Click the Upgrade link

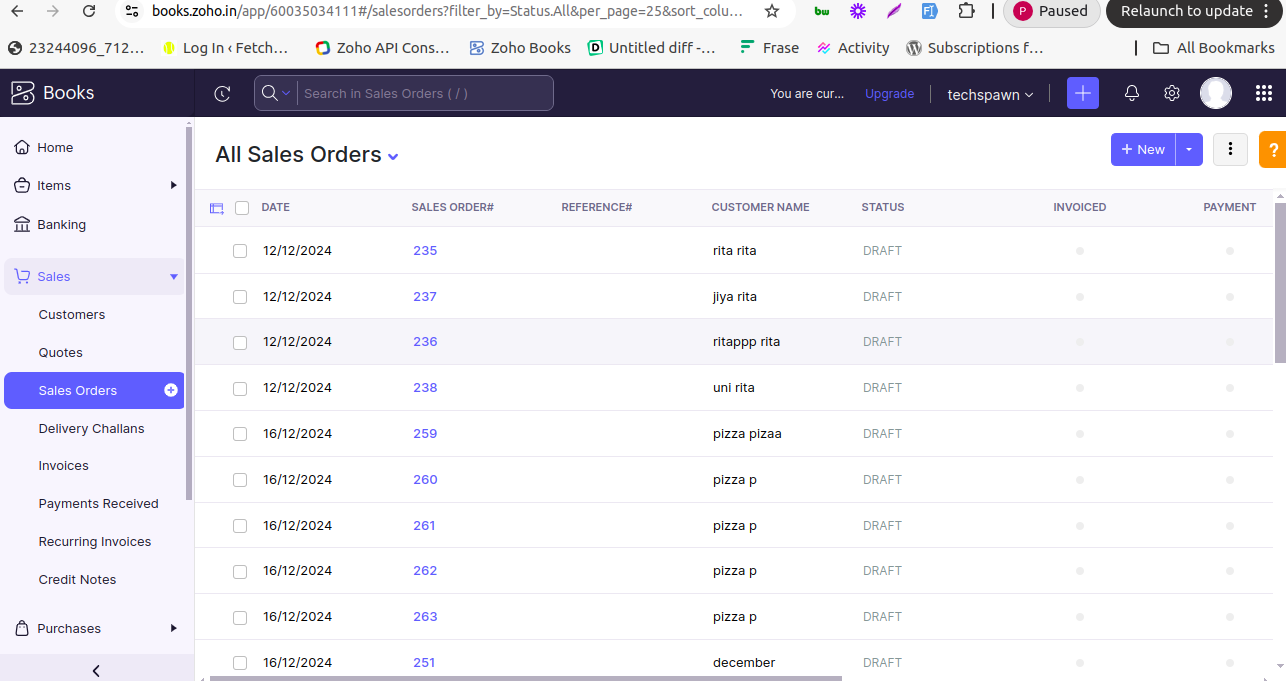pyautogui.click(x=889, y=94)
